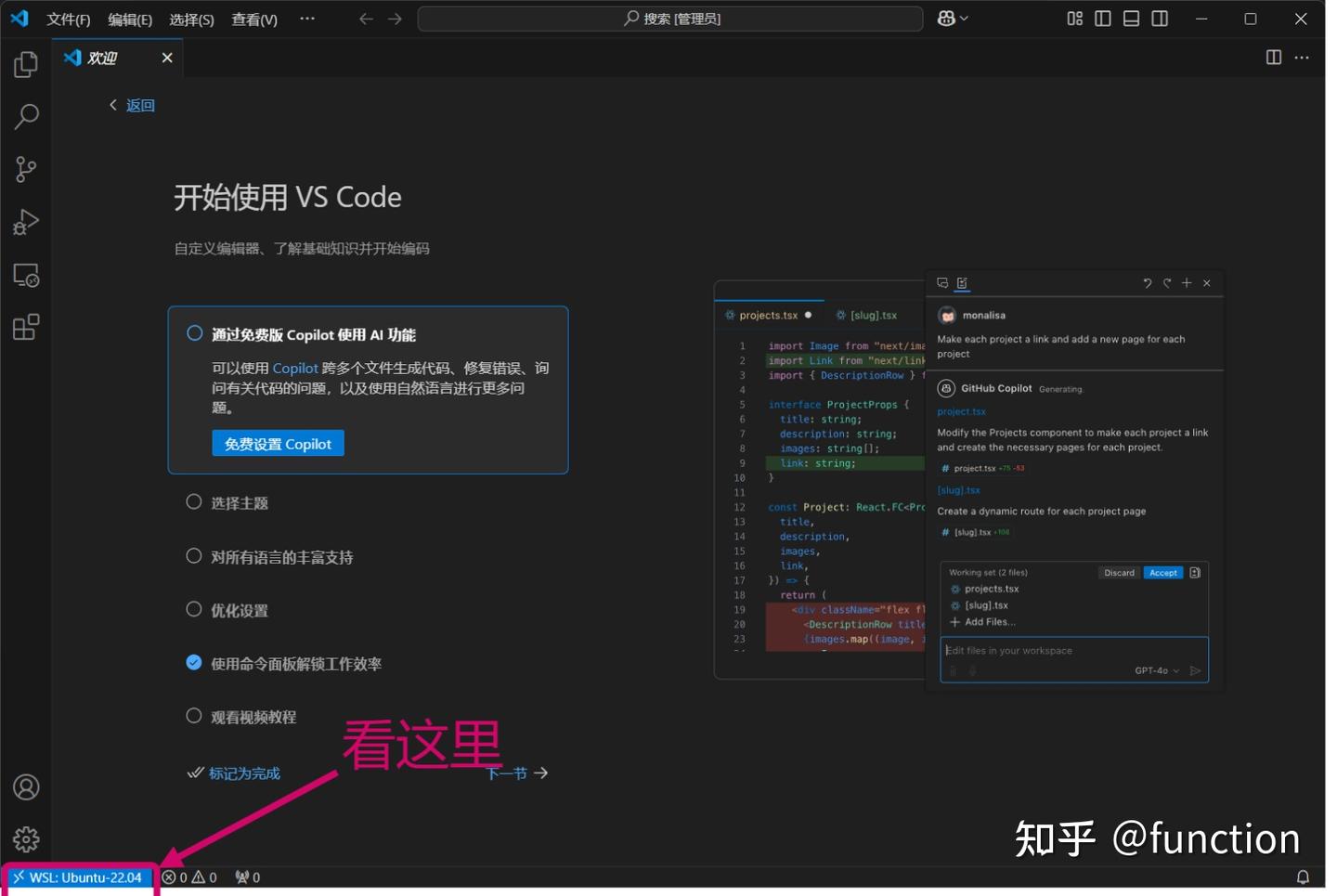Uncheck the completed 使用命令面板解锁工作效率 step

click(x=194, y=662)
